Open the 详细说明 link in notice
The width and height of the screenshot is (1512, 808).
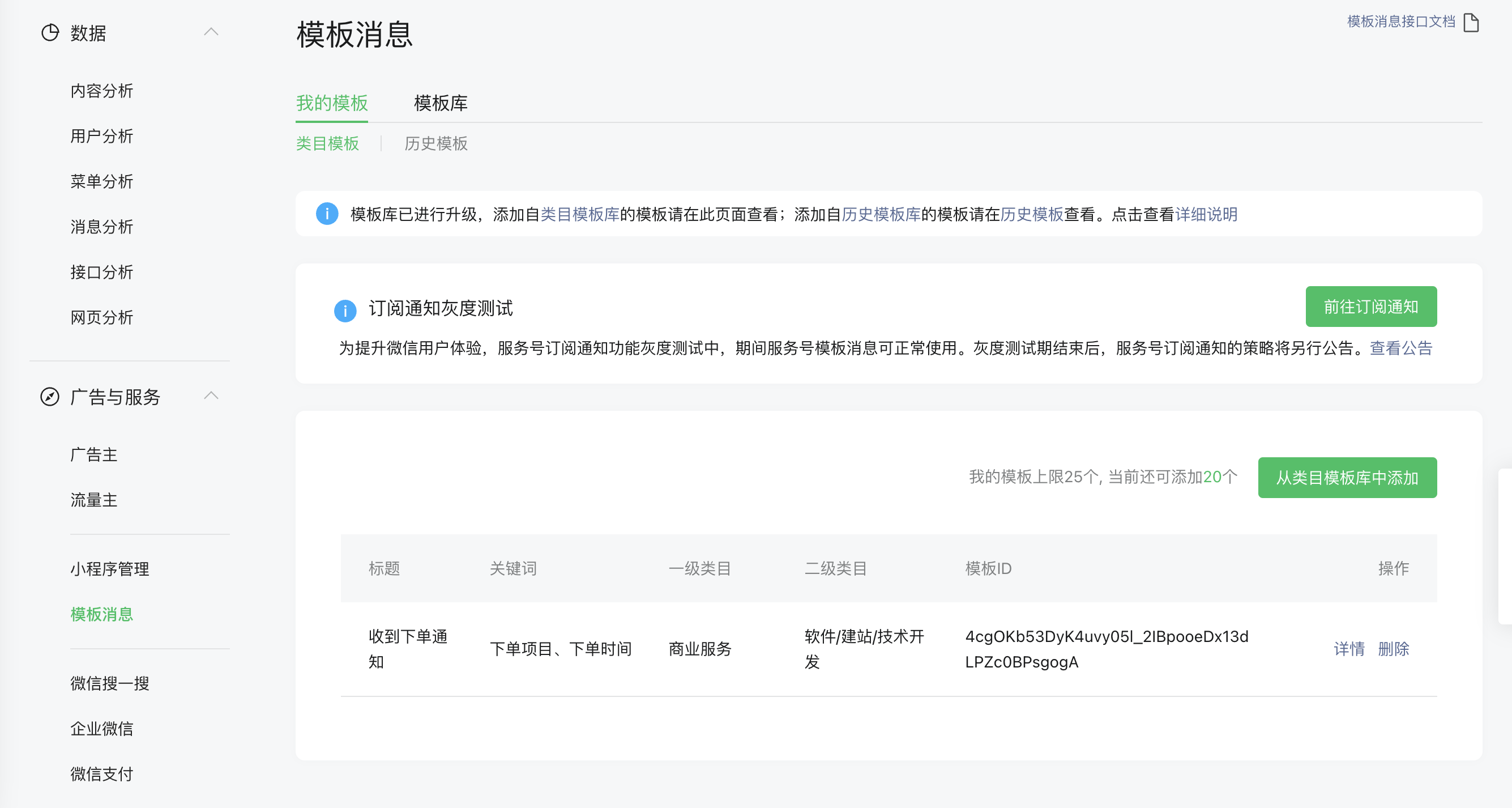click(x=1206, y=214)
